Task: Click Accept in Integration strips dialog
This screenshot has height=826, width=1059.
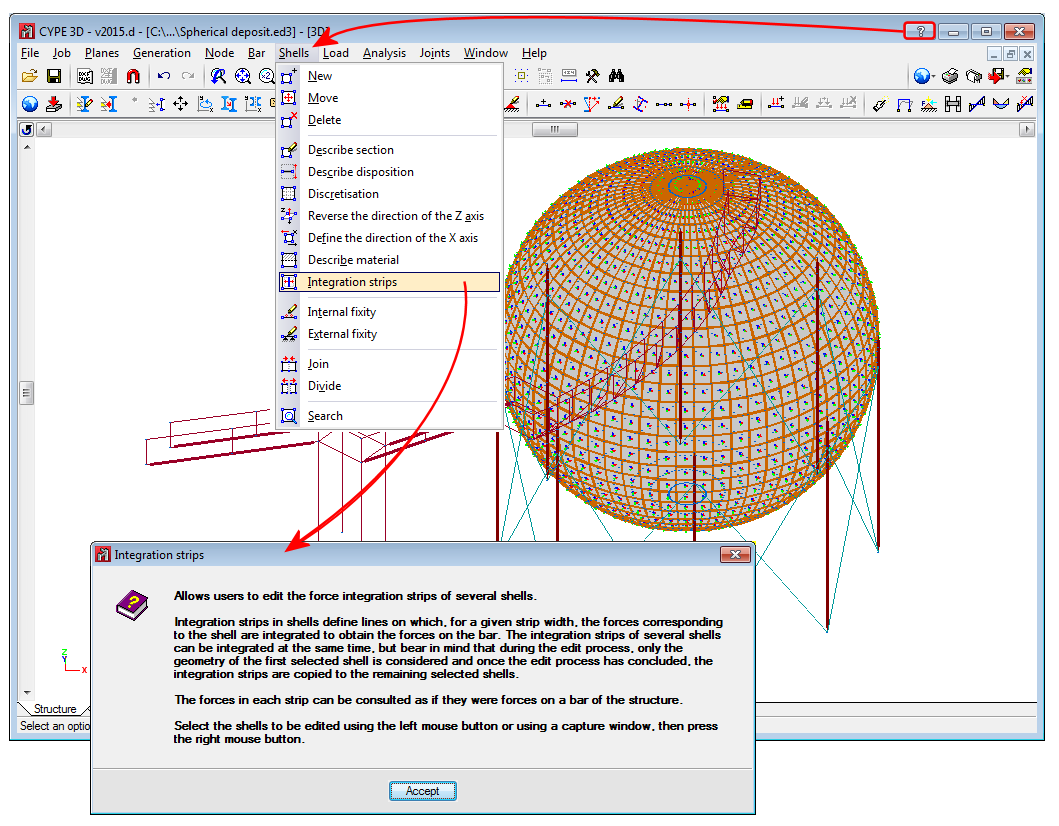Action: tap(423, 791)
